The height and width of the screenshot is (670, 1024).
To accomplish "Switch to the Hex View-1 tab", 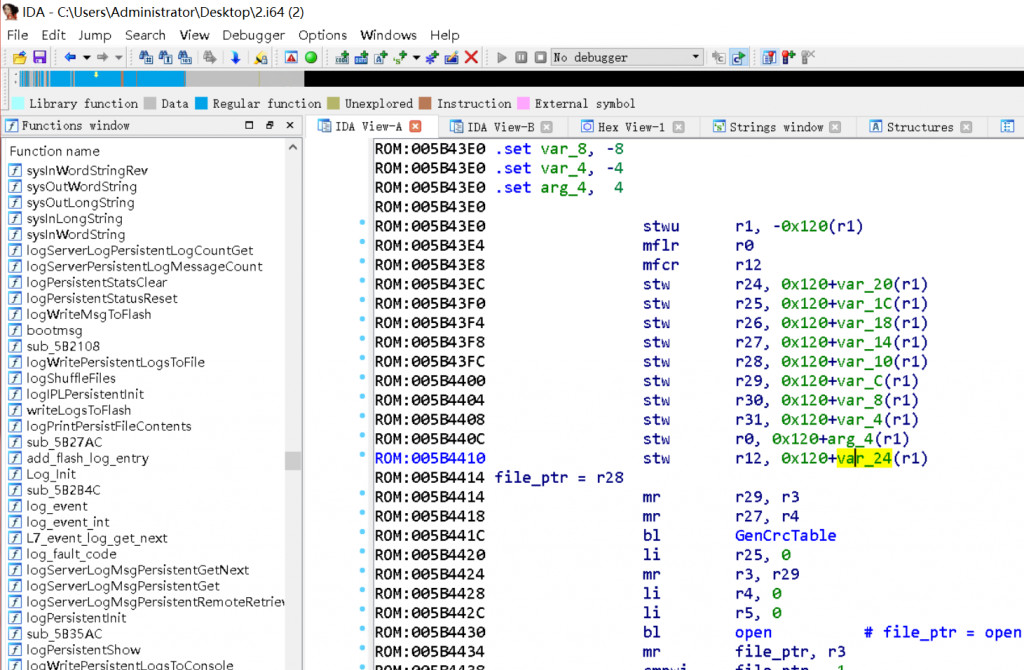I will pyautogui.click(x=631, y=127).
